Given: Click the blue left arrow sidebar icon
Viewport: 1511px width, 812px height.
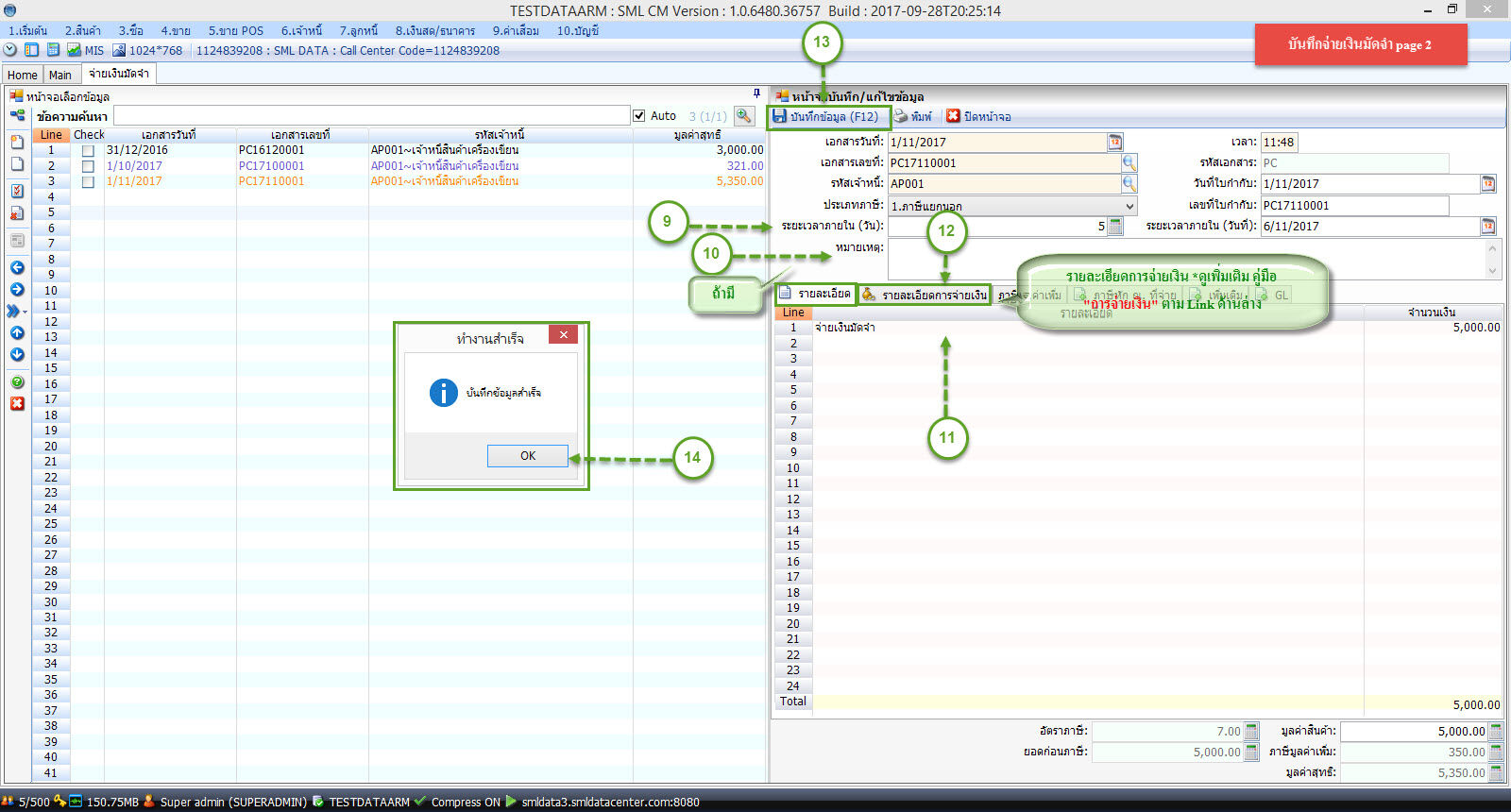Looking at the screenshot, I should [x=17, y=267].
